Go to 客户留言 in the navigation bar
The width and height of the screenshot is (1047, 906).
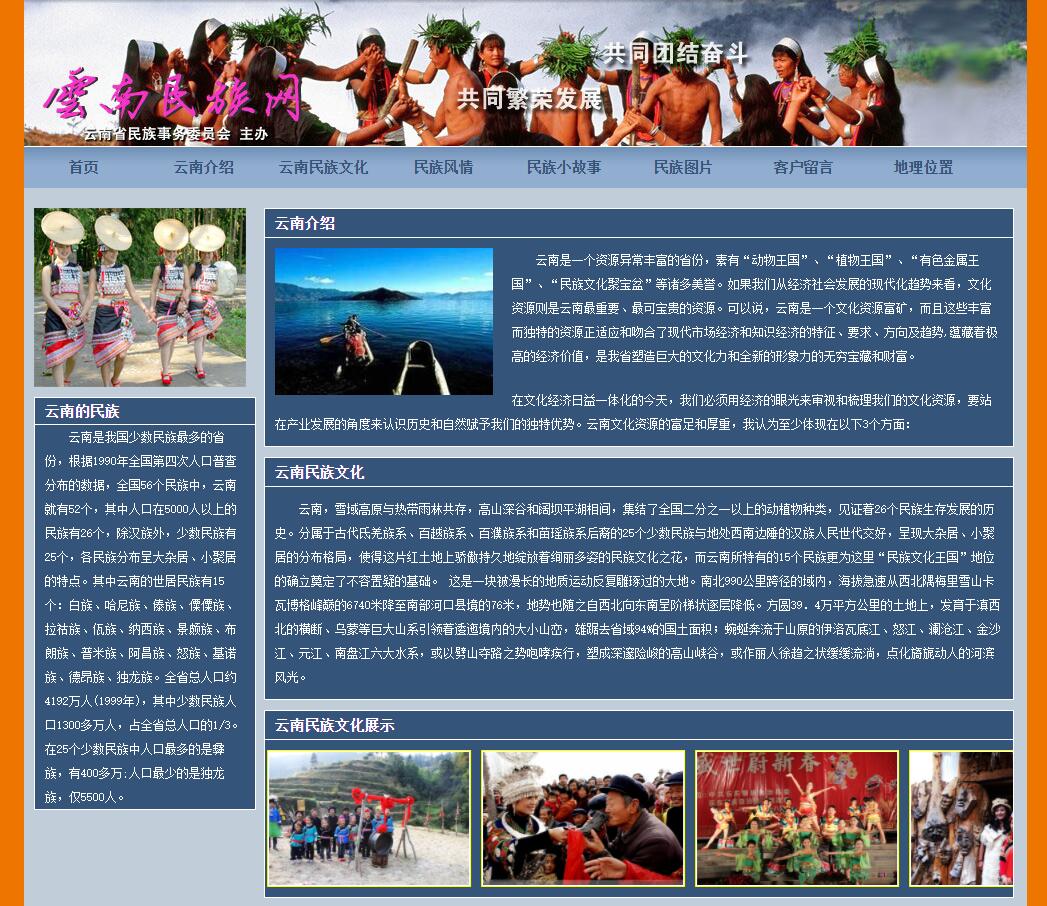(803, 168)
